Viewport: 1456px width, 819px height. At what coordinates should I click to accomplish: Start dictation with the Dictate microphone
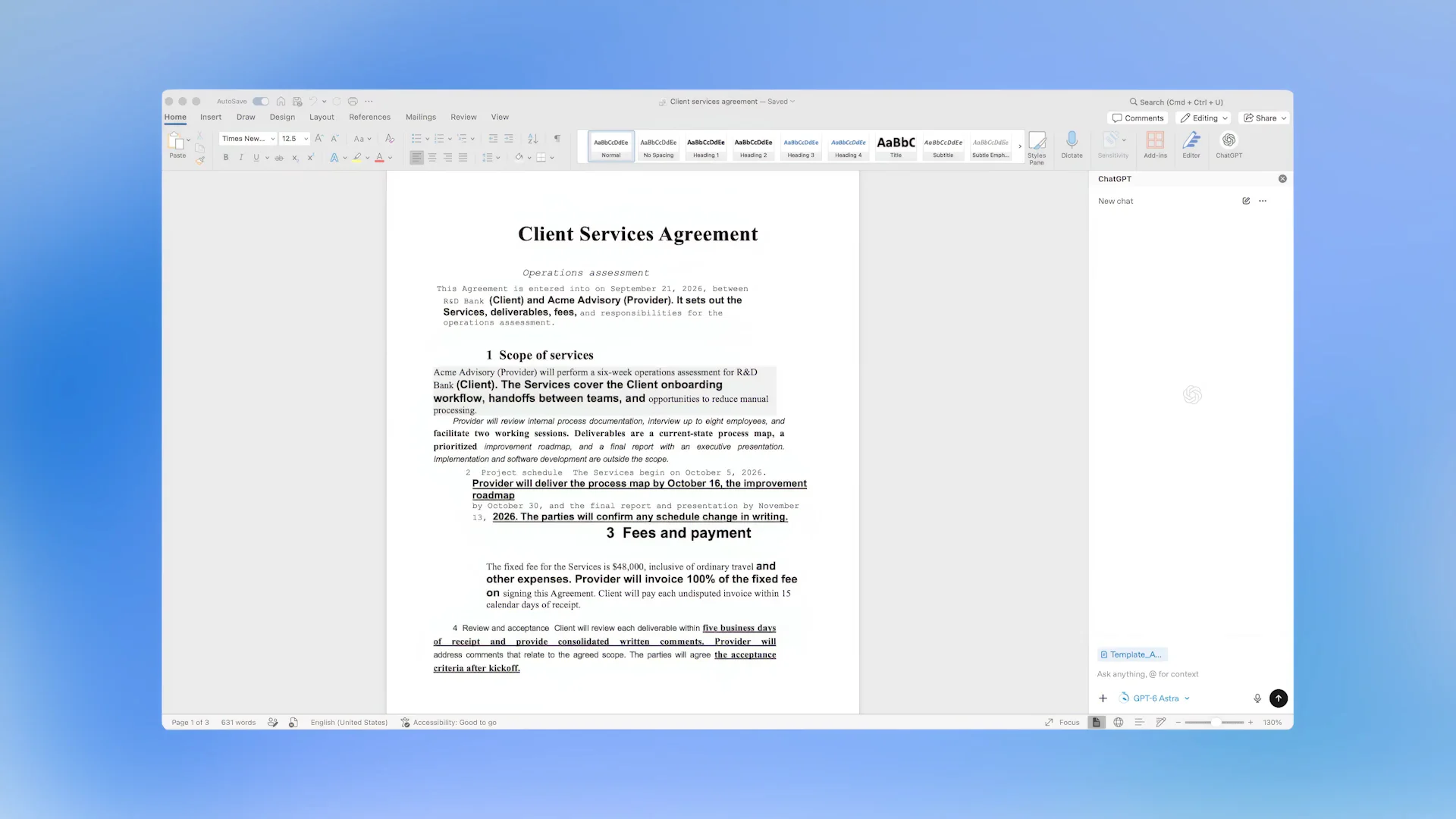1072,145
